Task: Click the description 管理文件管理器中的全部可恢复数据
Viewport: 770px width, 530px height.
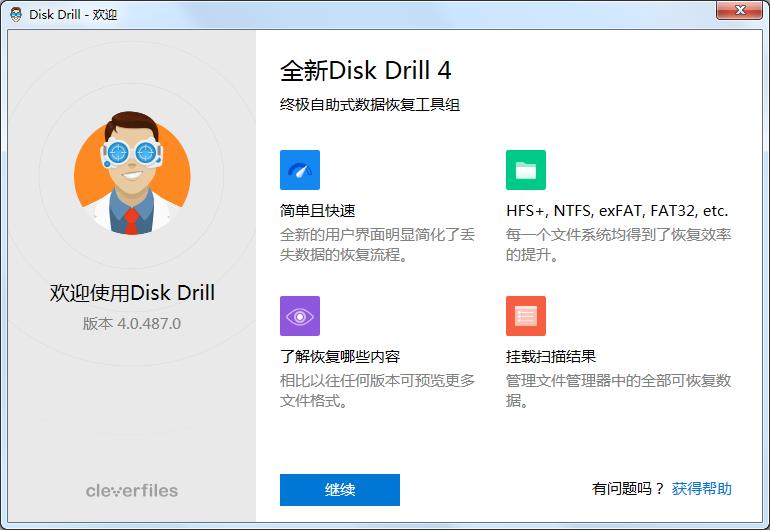Action: pos(618,391)
